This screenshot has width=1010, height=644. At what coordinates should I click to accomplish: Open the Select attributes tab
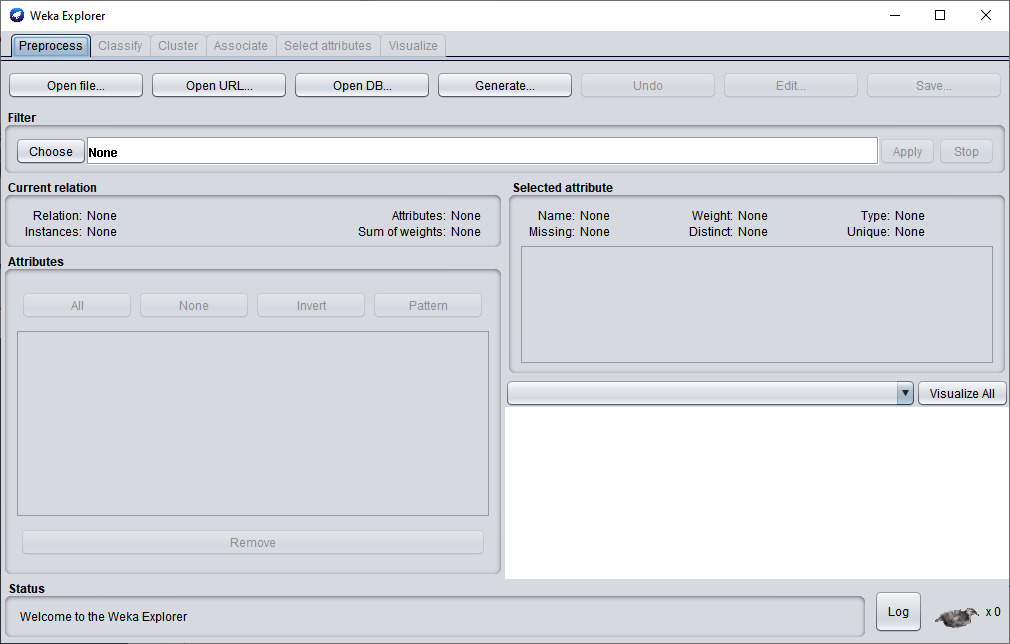click(x=328, y=46)
